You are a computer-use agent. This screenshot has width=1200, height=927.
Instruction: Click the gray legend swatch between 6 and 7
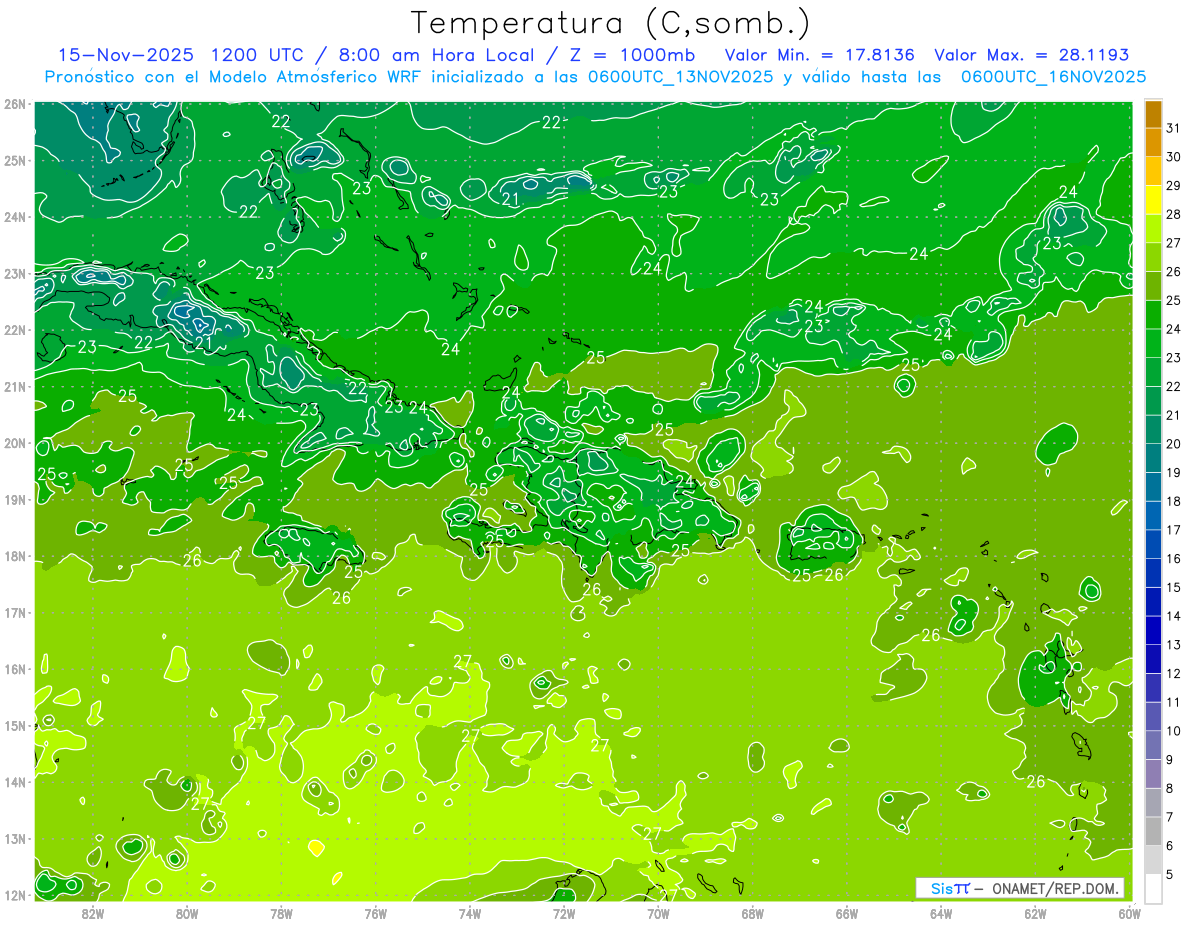coord(1154,831)
